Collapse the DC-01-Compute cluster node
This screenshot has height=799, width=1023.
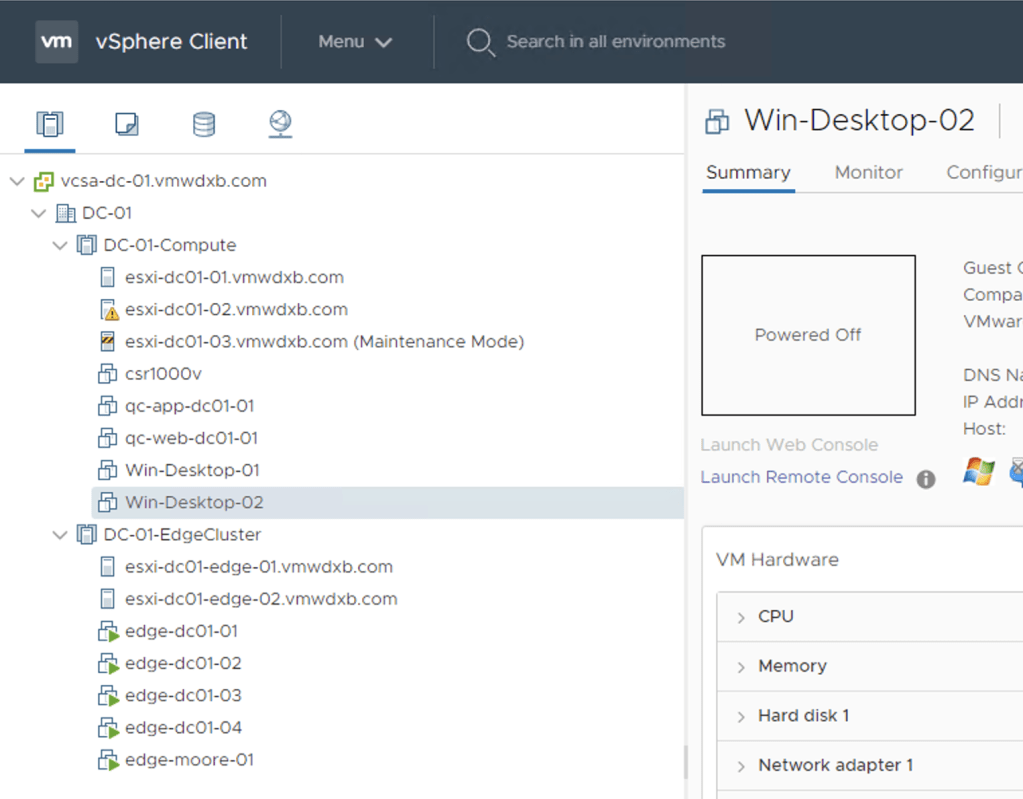61,245
